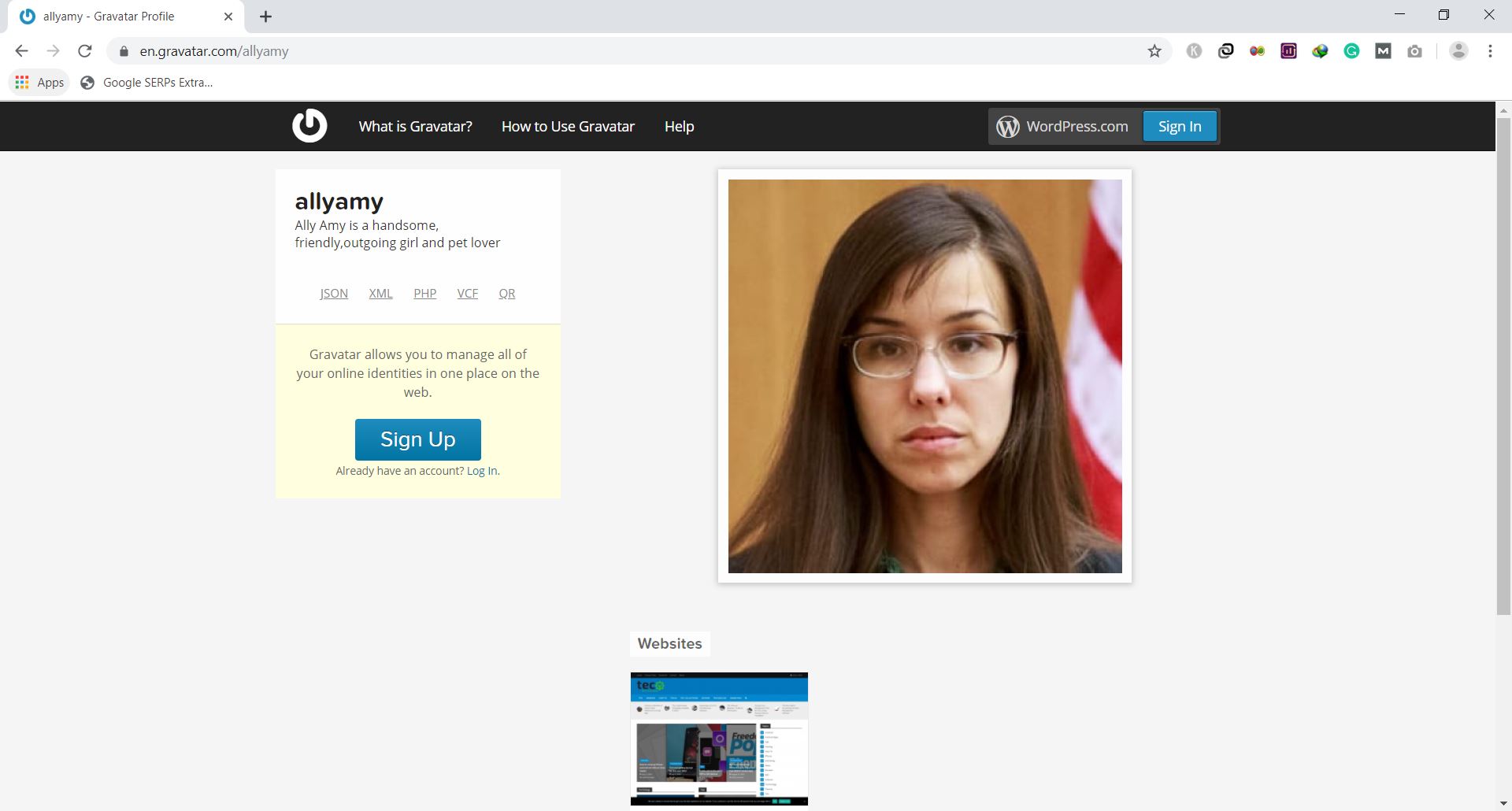Click the Websites section heading

click(x=669, y=644)
